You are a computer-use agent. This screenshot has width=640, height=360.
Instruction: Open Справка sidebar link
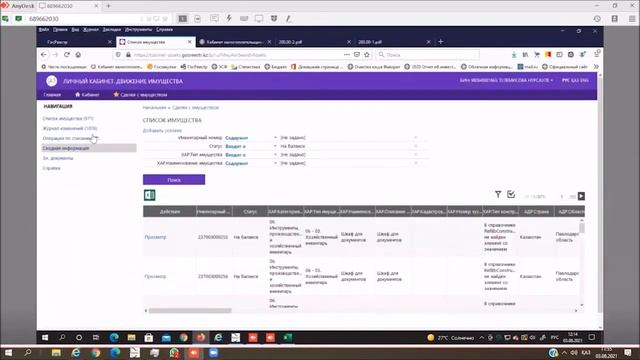(51, 168)
